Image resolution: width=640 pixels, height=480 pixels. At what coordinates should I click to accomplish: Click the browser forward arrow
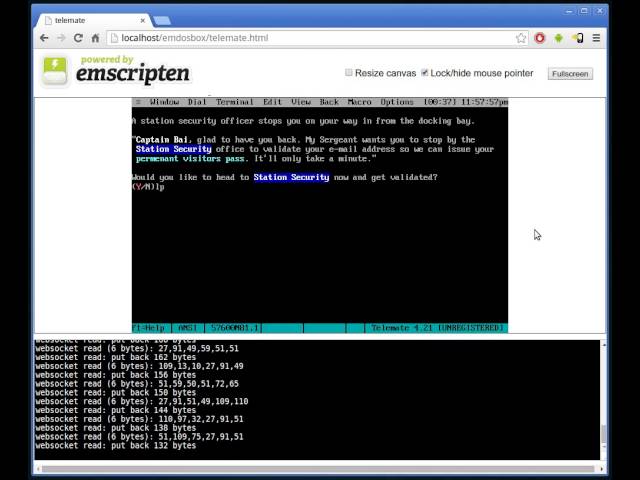coord(61,38)
